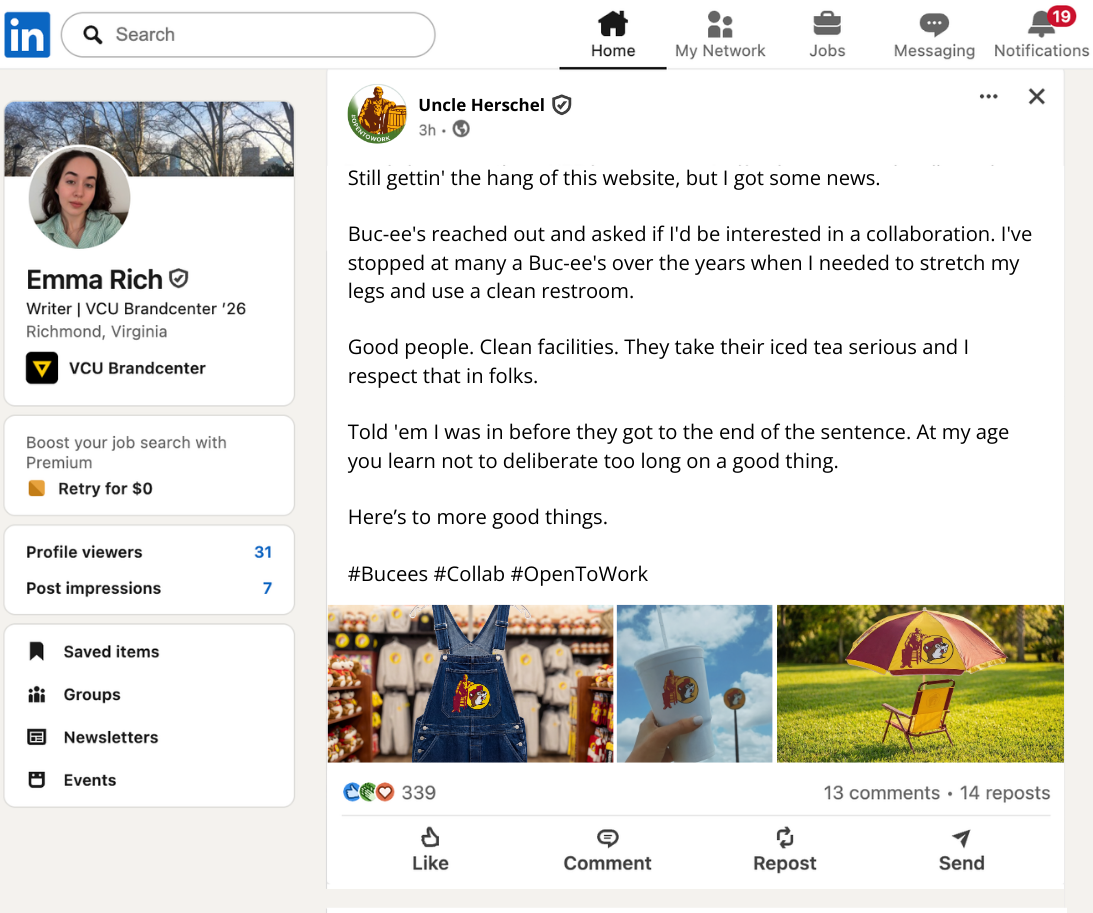Focus the Search input field
This screenshot has width=1093, height=913.
[x=248, y=35]
